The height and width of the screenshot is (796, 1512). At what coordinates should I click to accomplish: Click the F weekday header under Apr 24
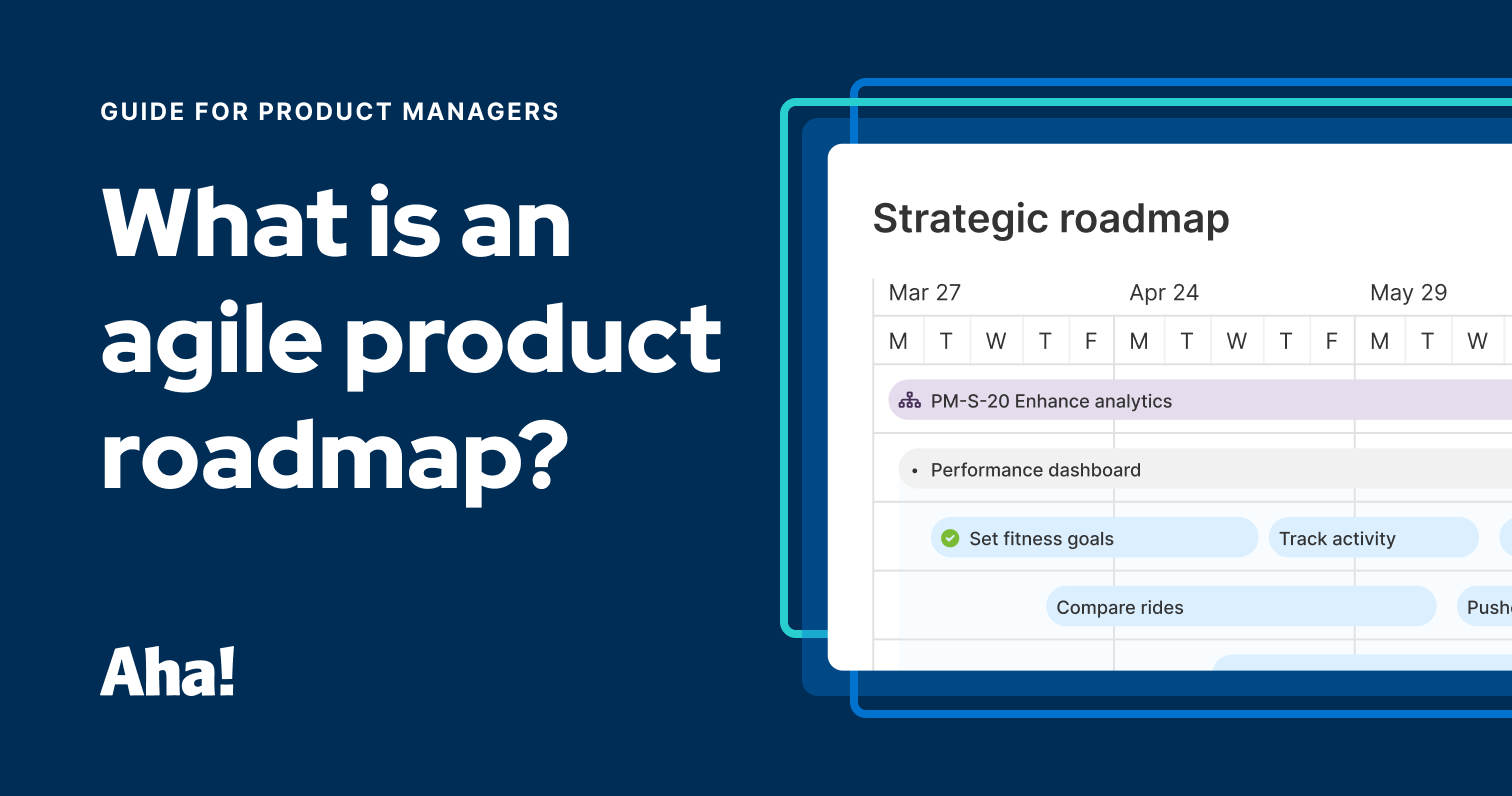coord(1331,340)
